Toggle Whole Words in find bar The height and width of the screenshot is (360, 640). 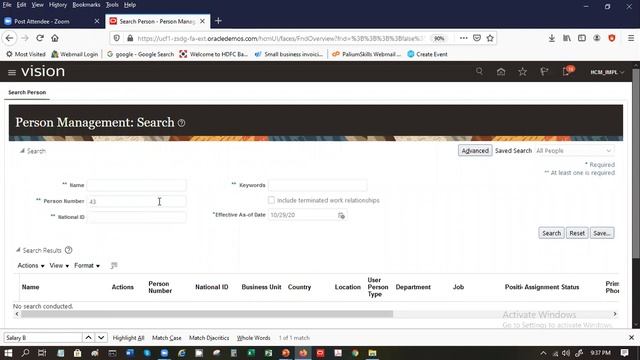click(253, 338)
